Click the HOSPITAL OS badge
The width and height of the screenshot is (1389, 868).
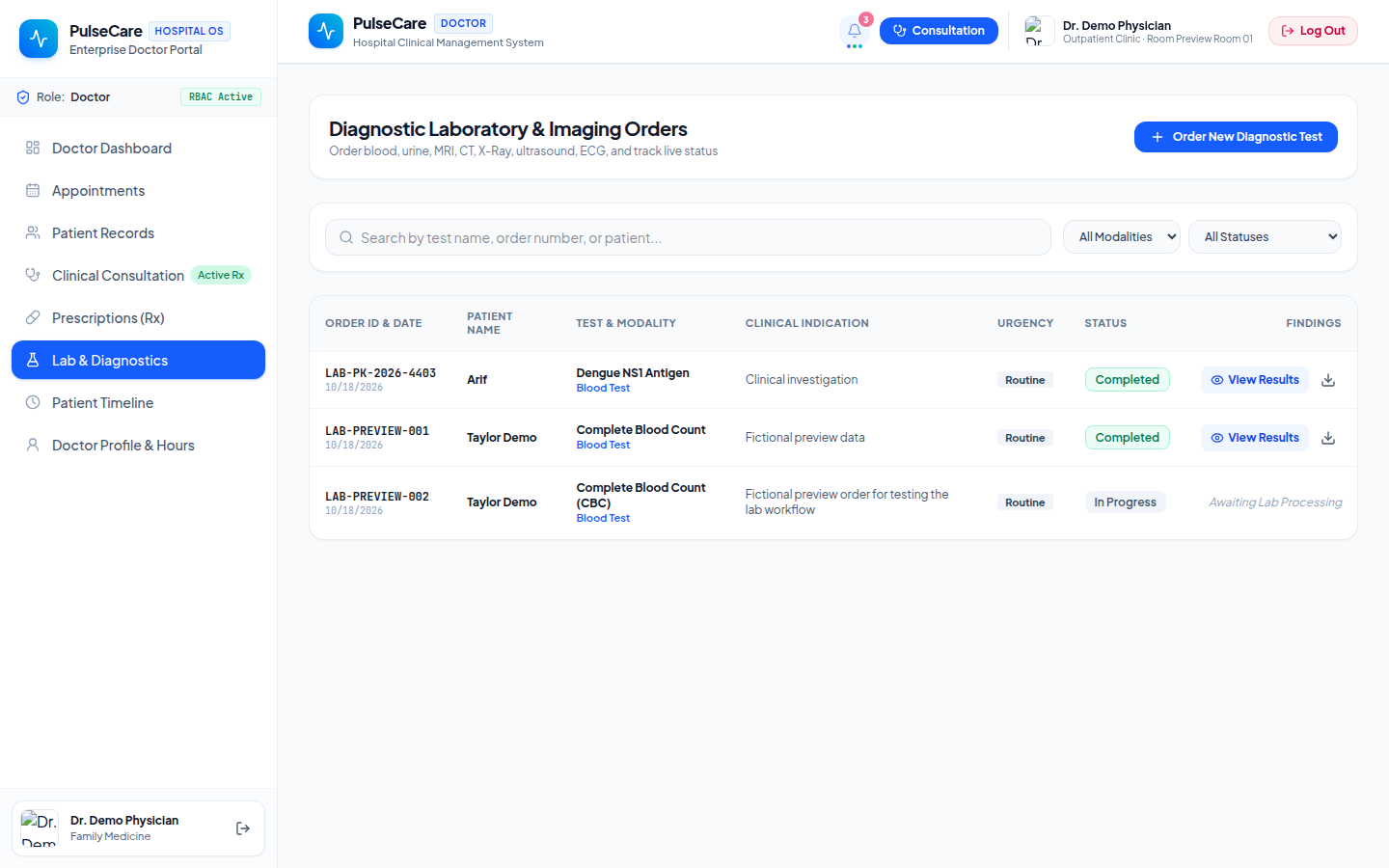tap(189, 31)
